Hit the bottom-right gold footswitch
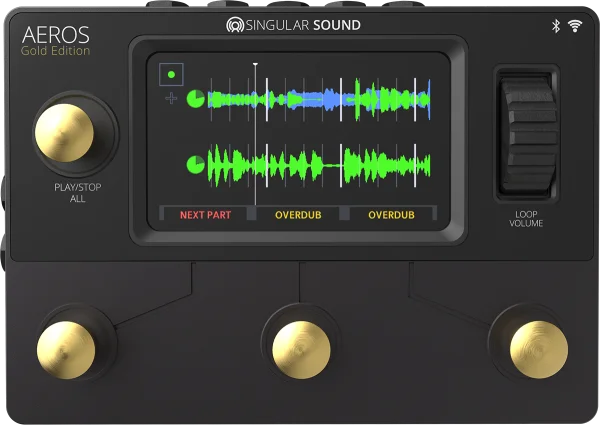 pyautogui.click(x=539, y=350)
